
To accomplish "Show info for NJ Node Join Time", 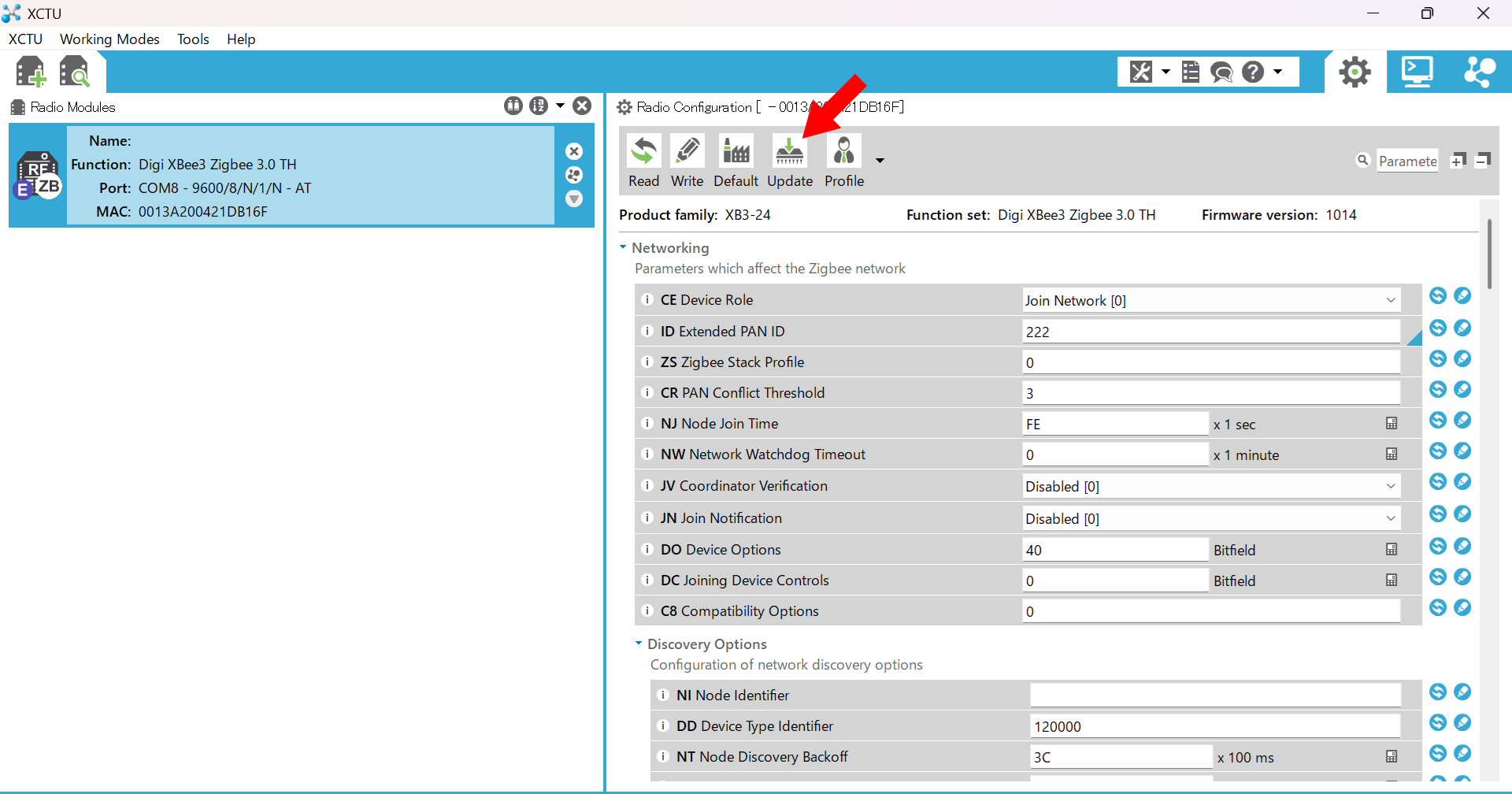I will [647, 423].
